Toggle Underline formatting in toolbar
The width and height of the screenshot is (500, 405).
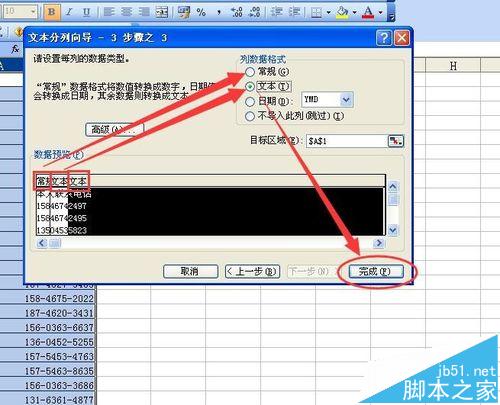pyautogui.click(x=87, y=12)
